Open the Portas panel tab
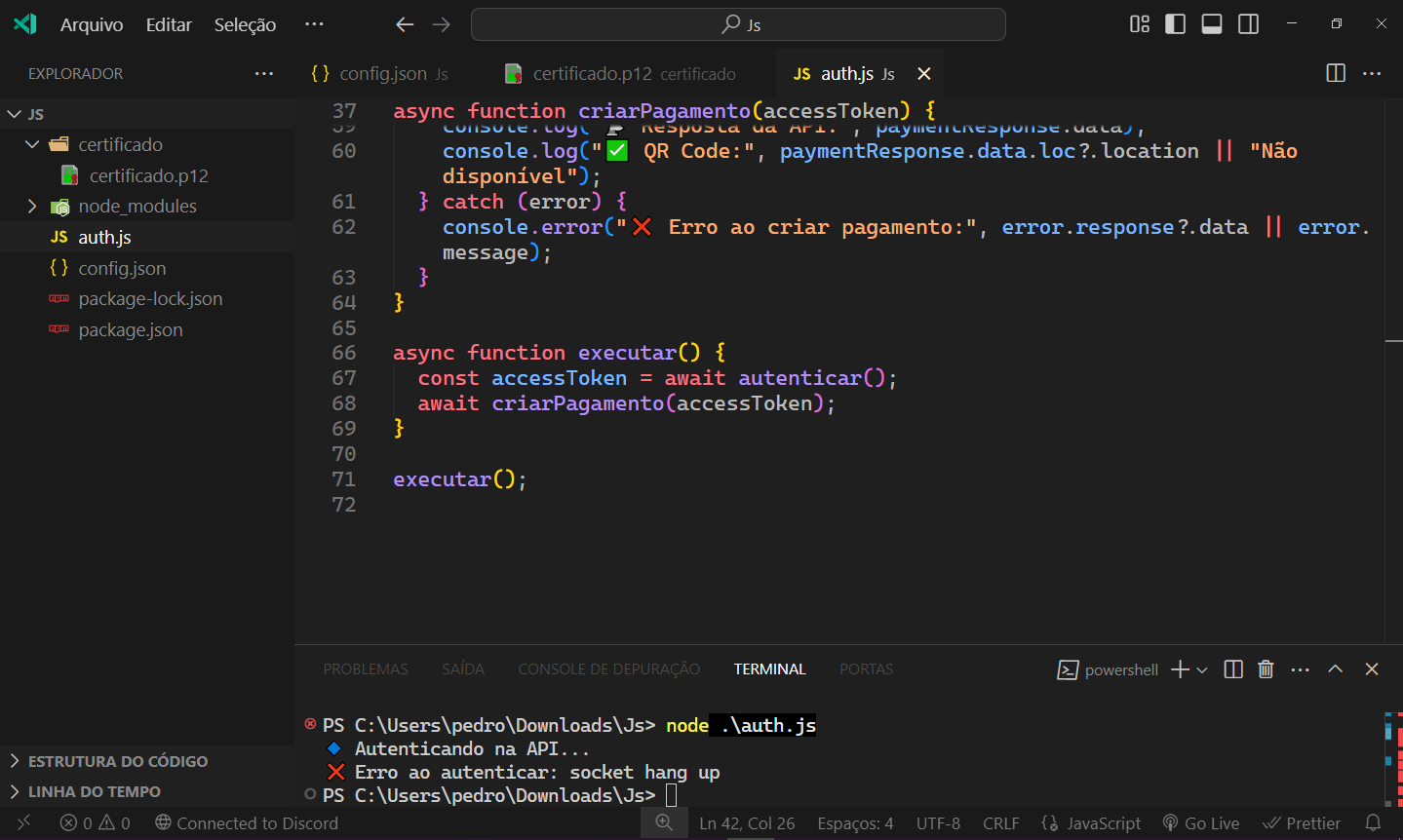The height and width of the screenshot is (840, 1403). pos(867,669)
